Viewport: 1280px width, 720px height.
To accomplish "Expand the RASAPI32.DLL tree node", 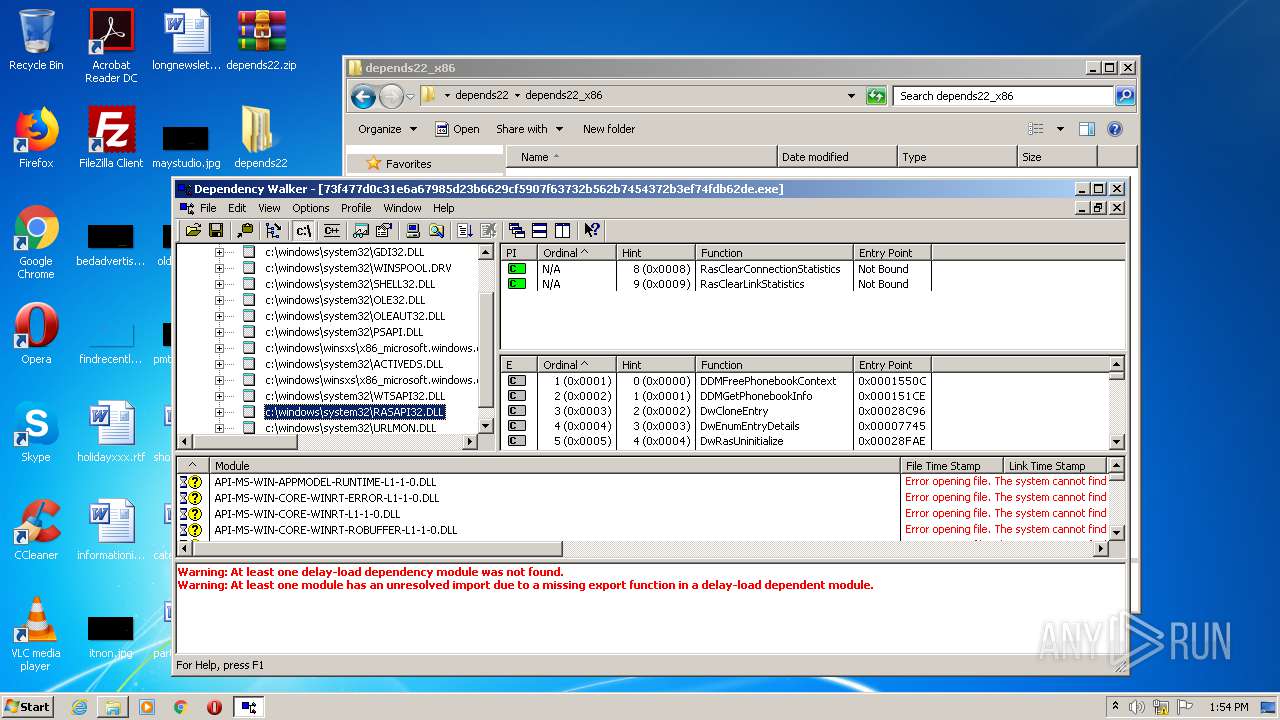I will coord(219,412).
